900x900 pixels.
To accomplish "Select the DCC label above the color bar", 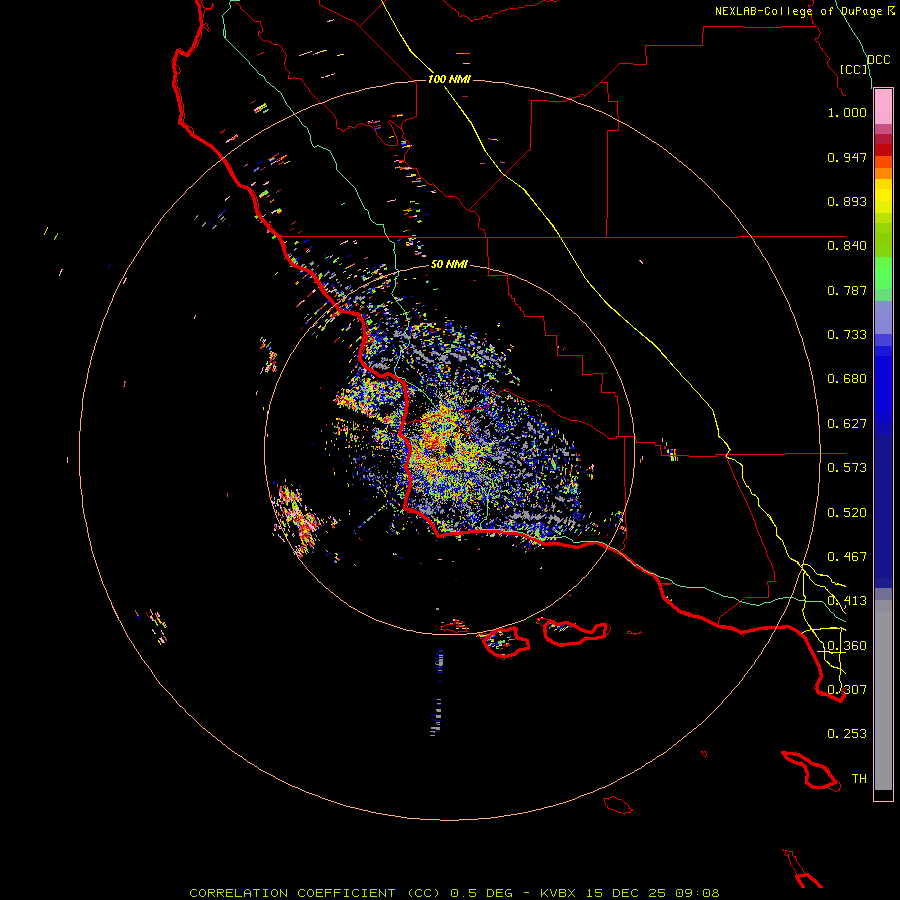I will (879, 60).
